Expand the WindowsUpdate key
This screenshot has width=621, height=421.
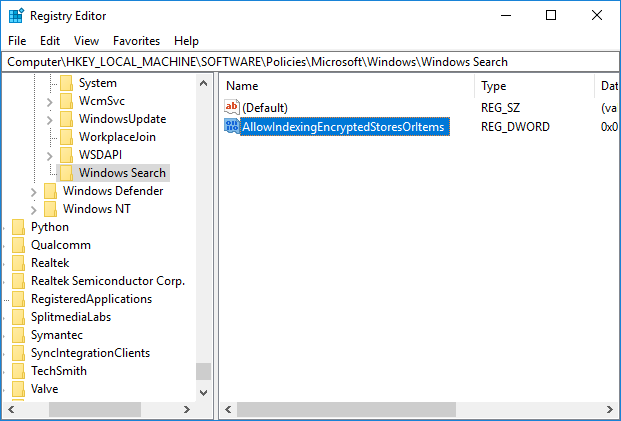(x=50, y=119)
